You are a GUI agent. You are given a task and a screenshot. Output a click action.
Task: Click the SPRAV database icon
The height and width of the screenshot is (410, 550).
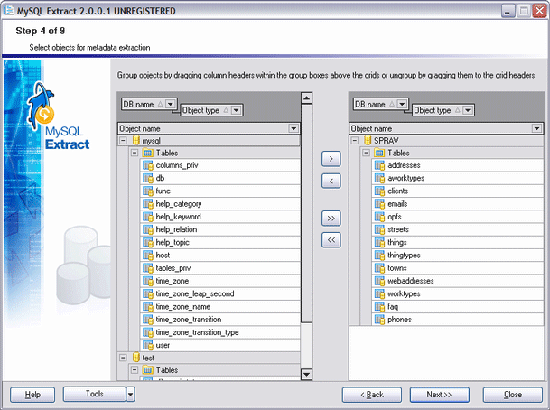pyautogui.click(x=367, y=140)
